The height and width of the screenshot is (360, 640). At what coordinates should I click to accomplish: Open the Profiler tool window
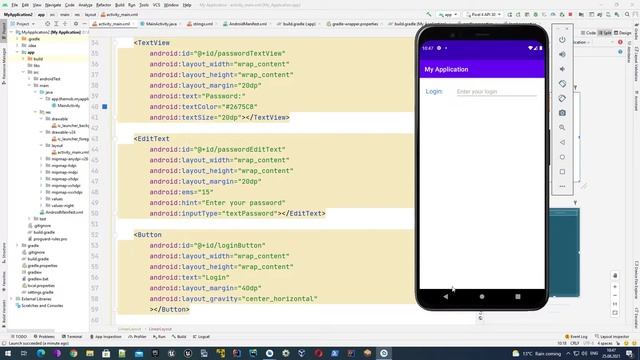point(138,337)
